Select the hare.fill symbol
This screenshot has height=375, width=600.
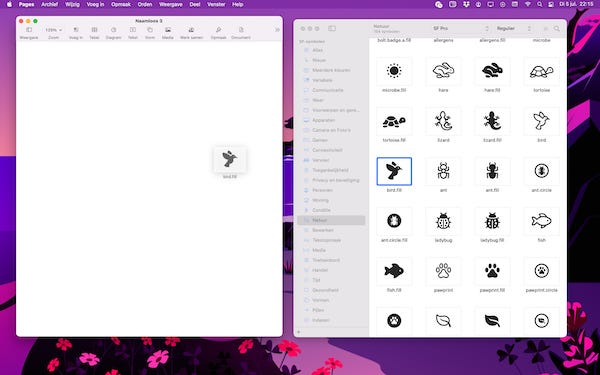coord(492,71)
